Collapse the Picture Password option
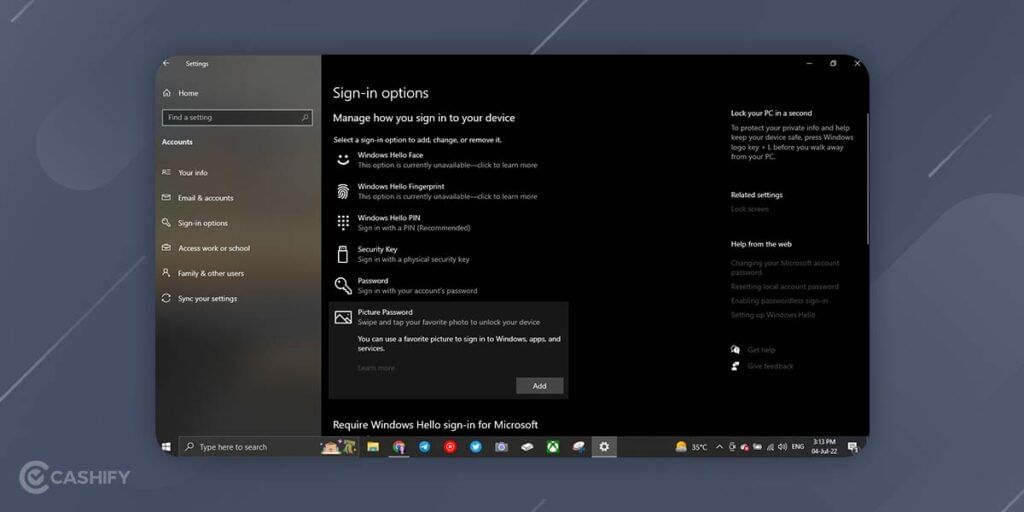The height and width of the screenshot is (512, 1024). (x=449, y=317)
